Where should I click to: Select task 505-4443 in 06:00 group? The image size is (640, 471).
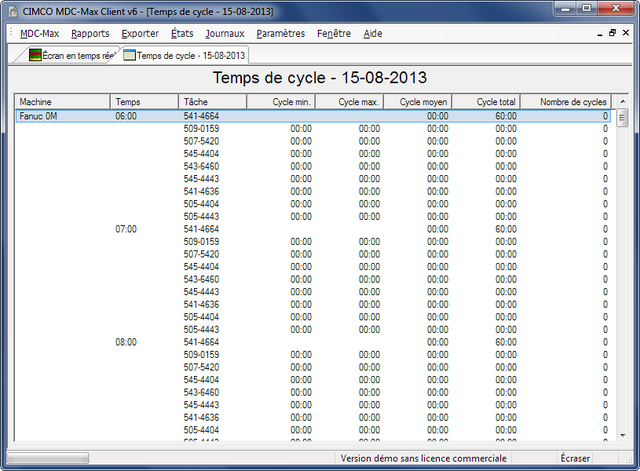pyautogui.click(x=201, y=216)
